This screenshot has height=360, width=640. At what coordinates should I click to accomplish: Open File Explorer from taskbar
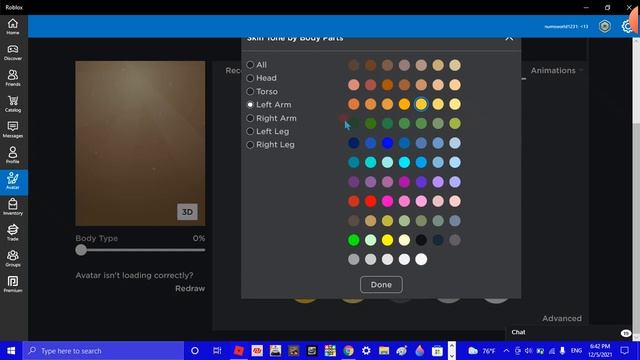click(384, 351)
